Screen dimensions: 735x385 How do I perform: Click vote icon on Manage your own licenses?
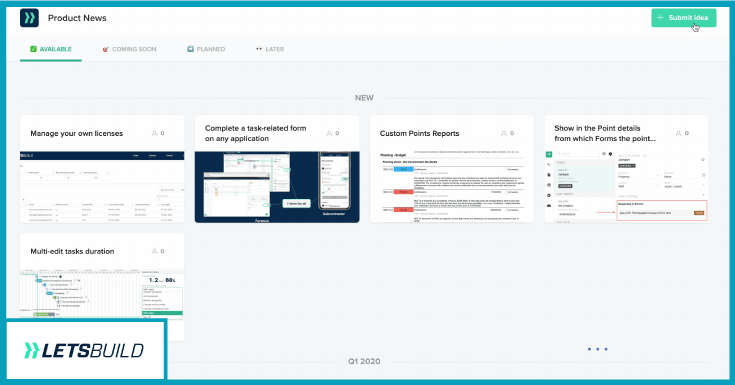click(x=155, y=133)
